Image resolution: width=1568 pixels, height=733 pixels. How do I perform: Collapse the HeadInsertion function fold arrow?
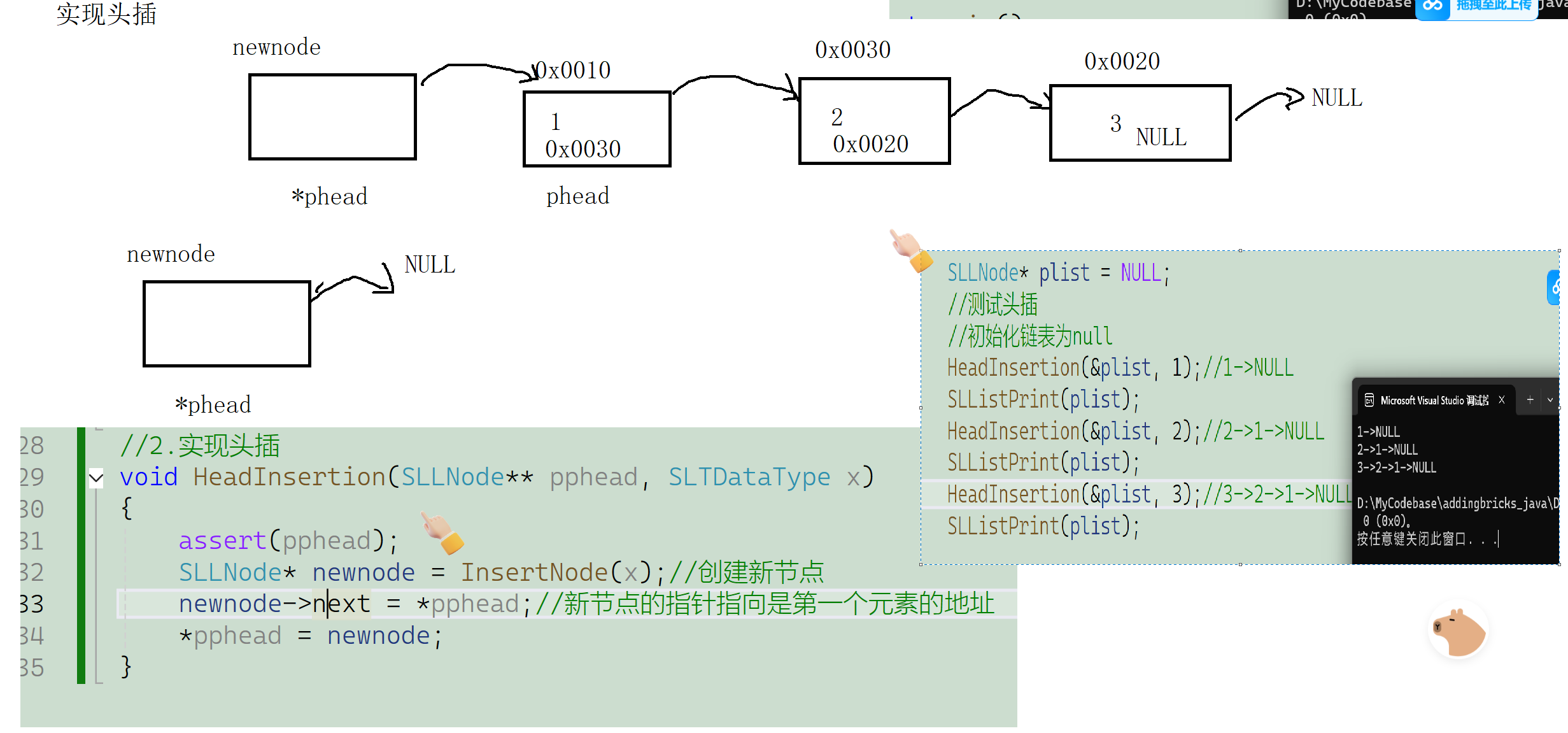click(x=96, y=477)
